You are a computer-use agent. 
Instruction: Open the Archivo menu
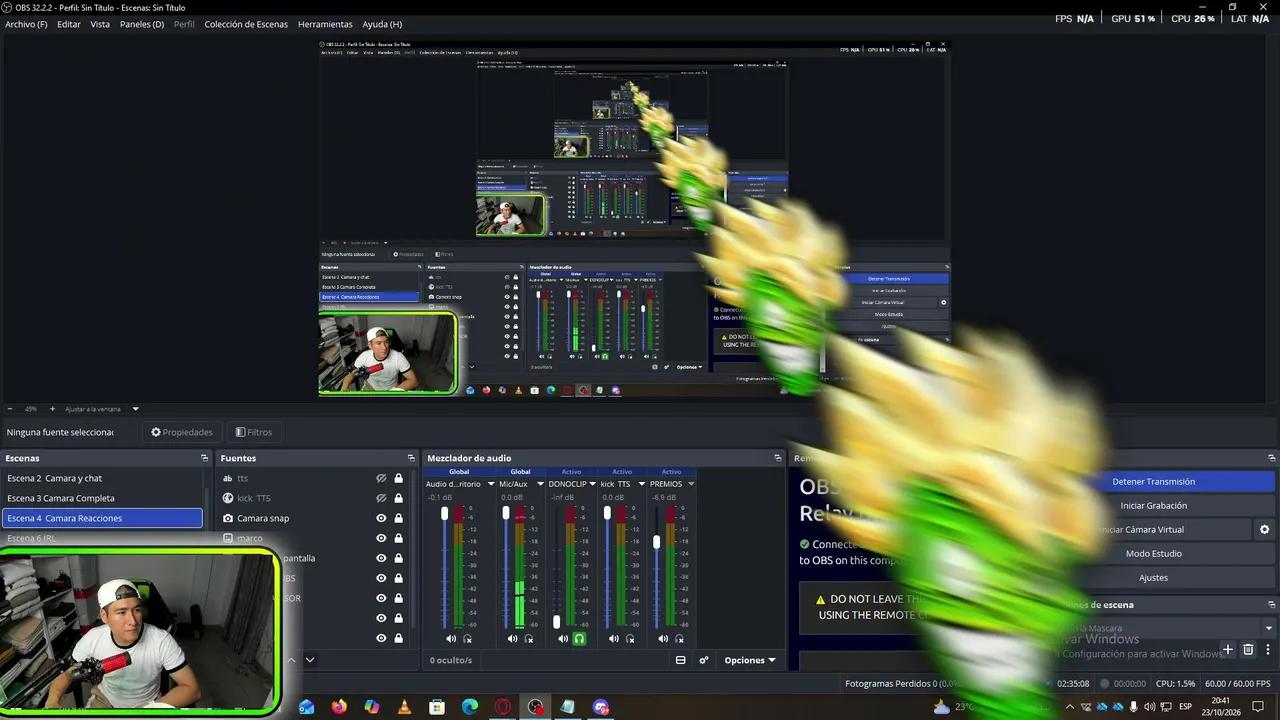[26, 24]
